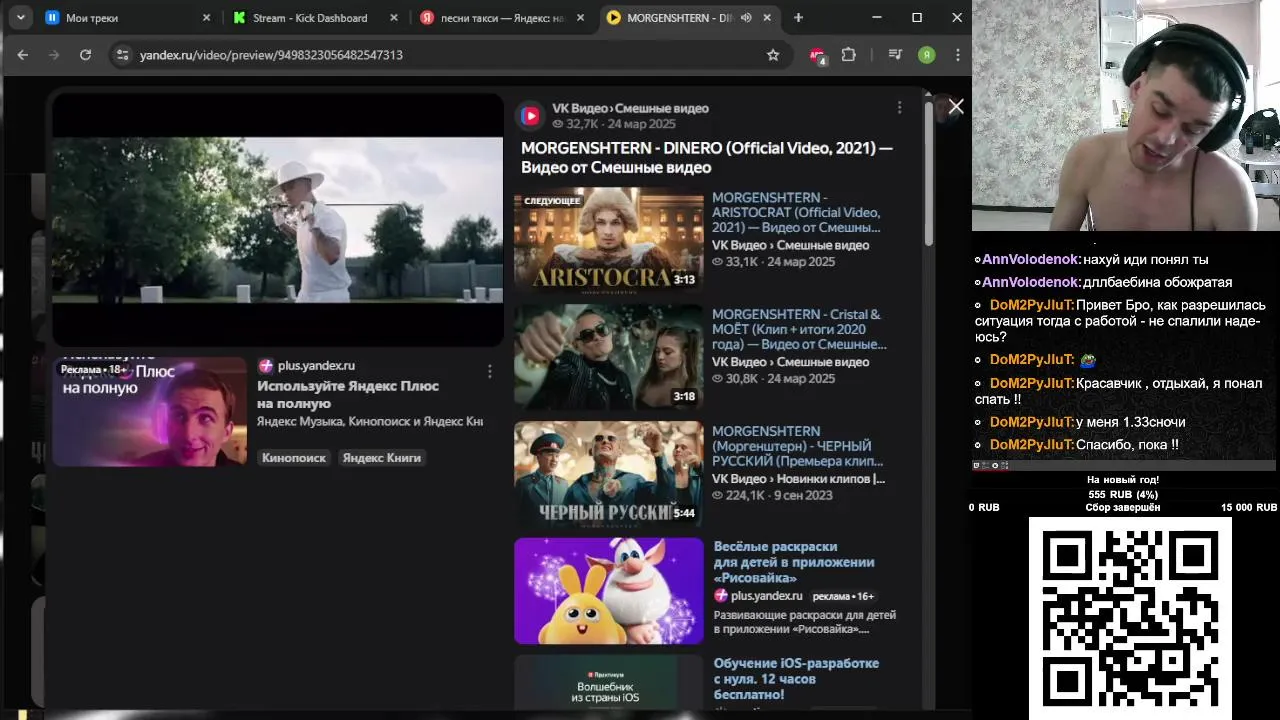Close the MORGENSHTERN tab

coord(768,18)
